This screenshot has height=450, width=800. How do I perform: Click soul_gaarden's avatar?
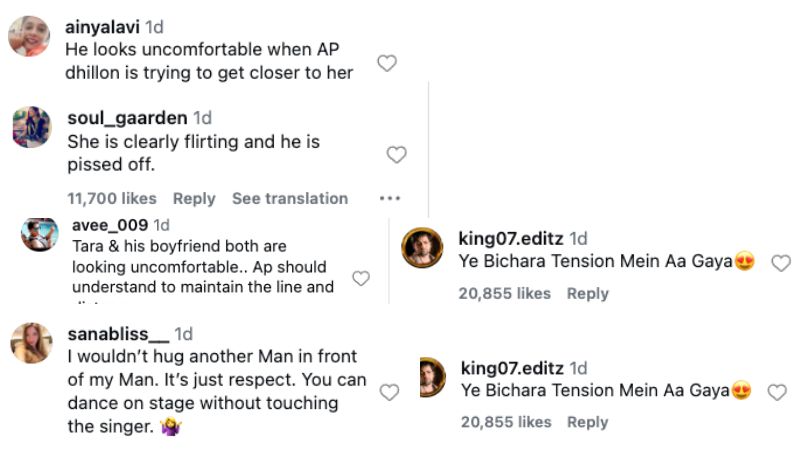[x=32, y=128]
